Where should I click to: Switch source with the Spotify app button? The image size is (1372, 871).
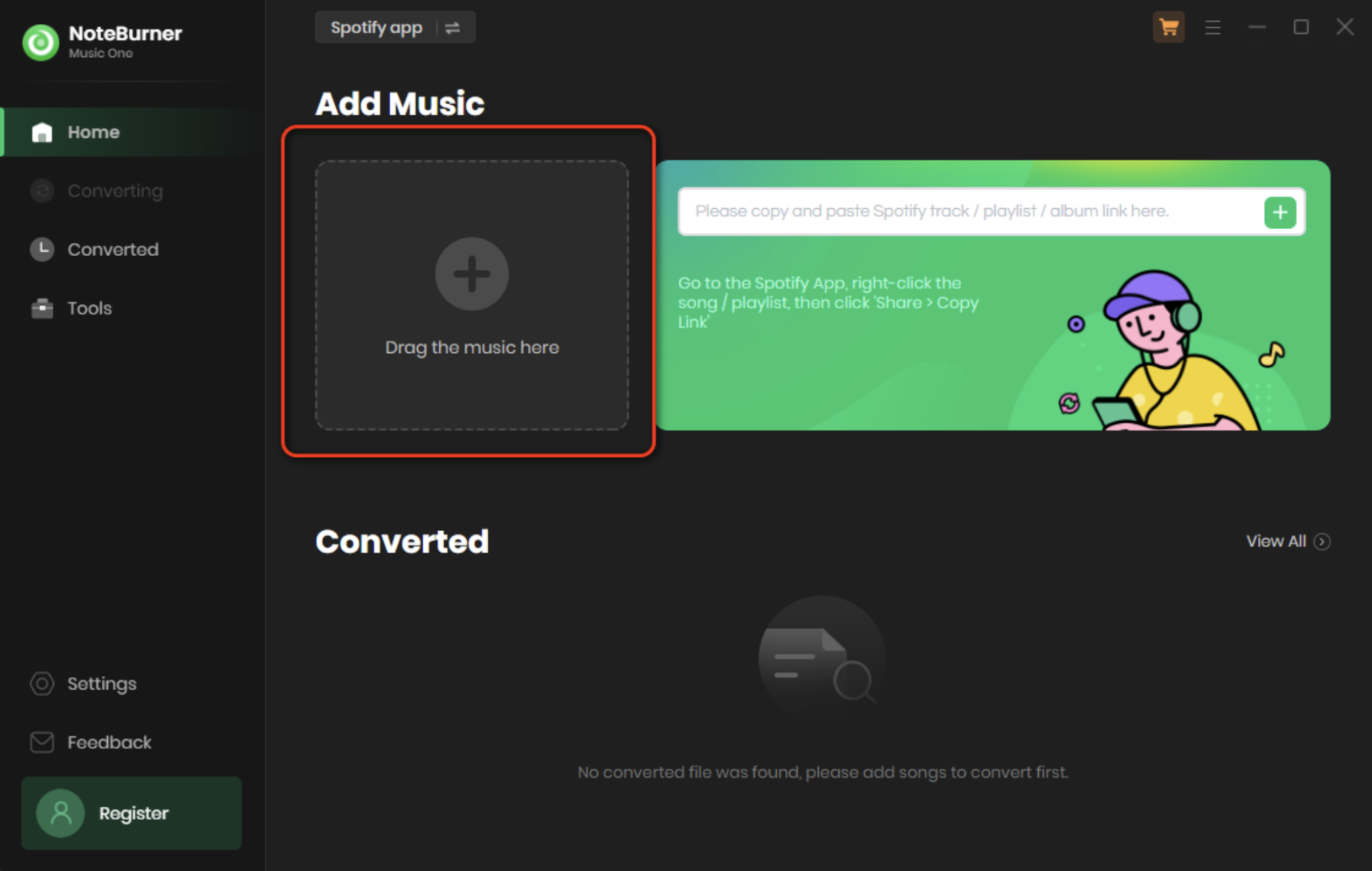tap(395, 28)
